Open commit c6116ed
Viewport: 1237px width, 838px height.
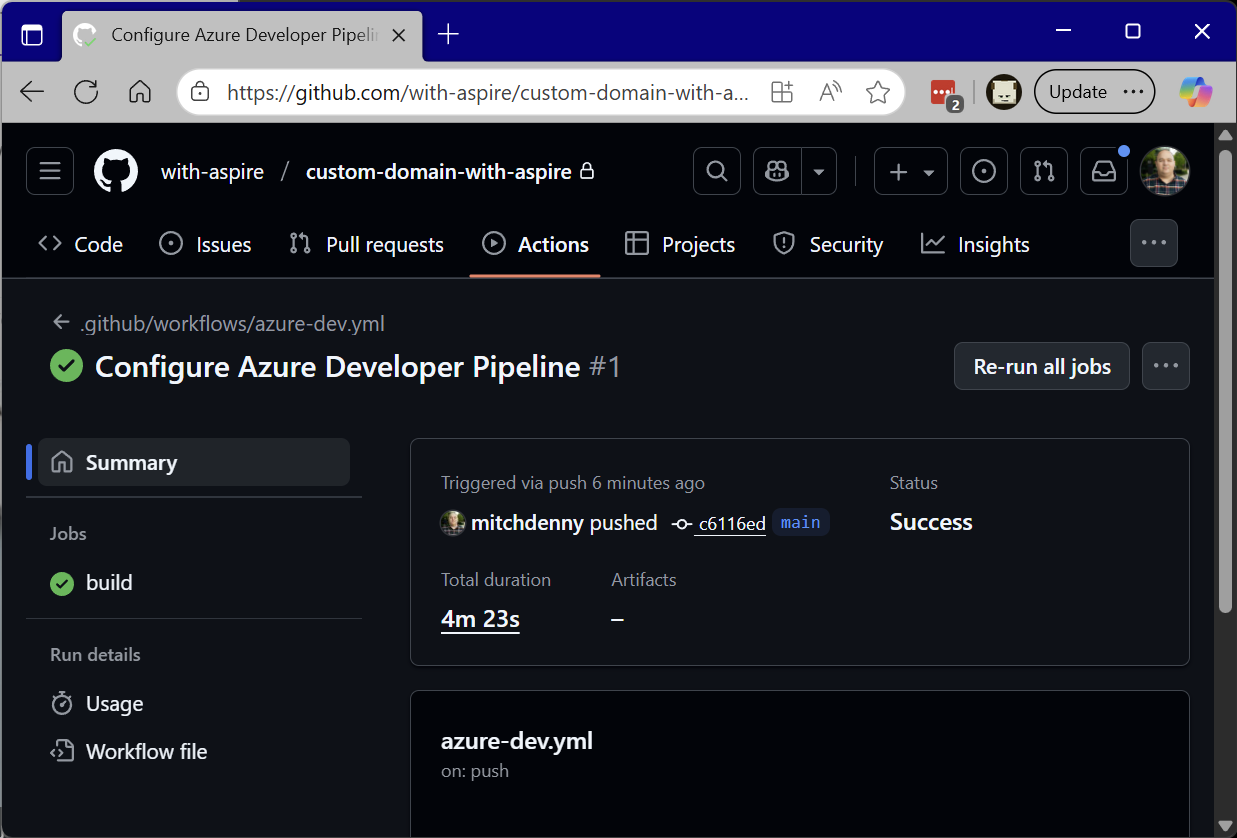(x=730, y=523)
